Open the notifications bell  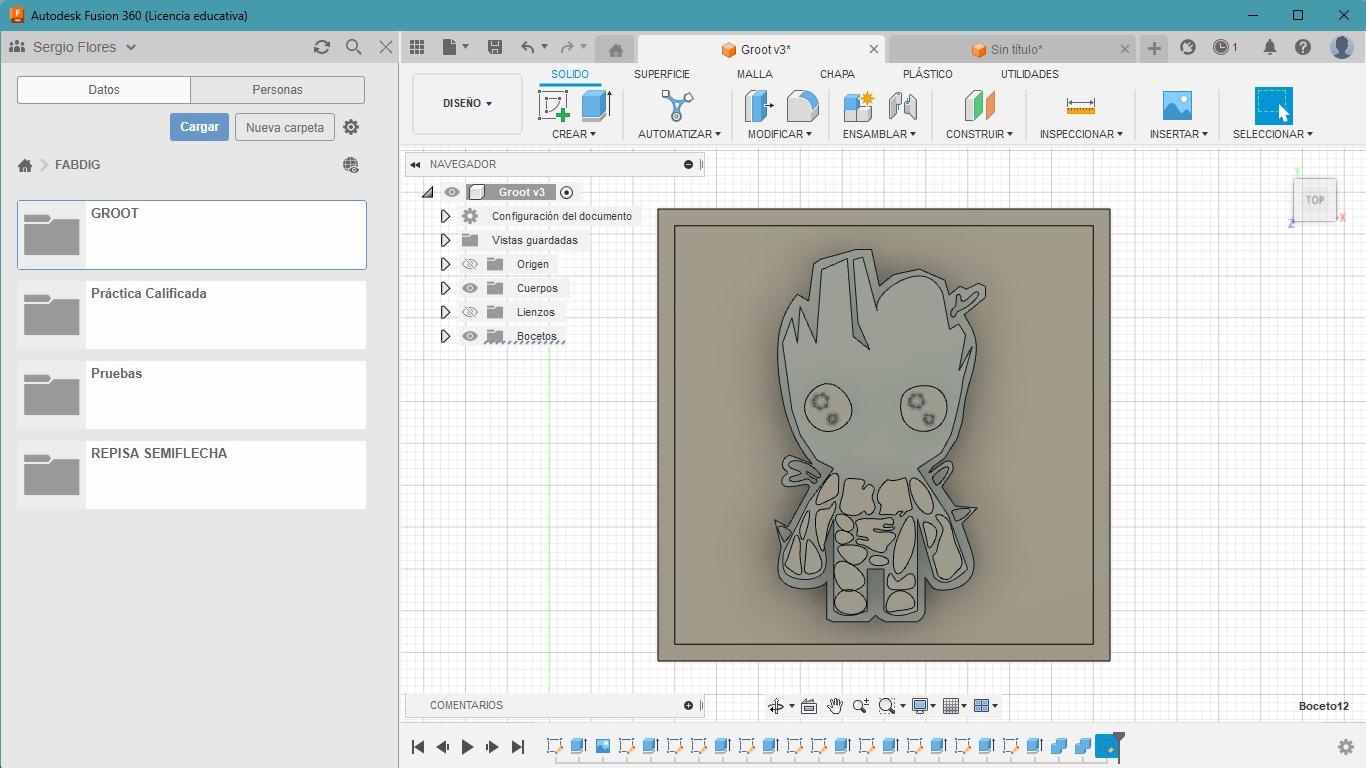pyautogui.click(x=1269, y=47)
